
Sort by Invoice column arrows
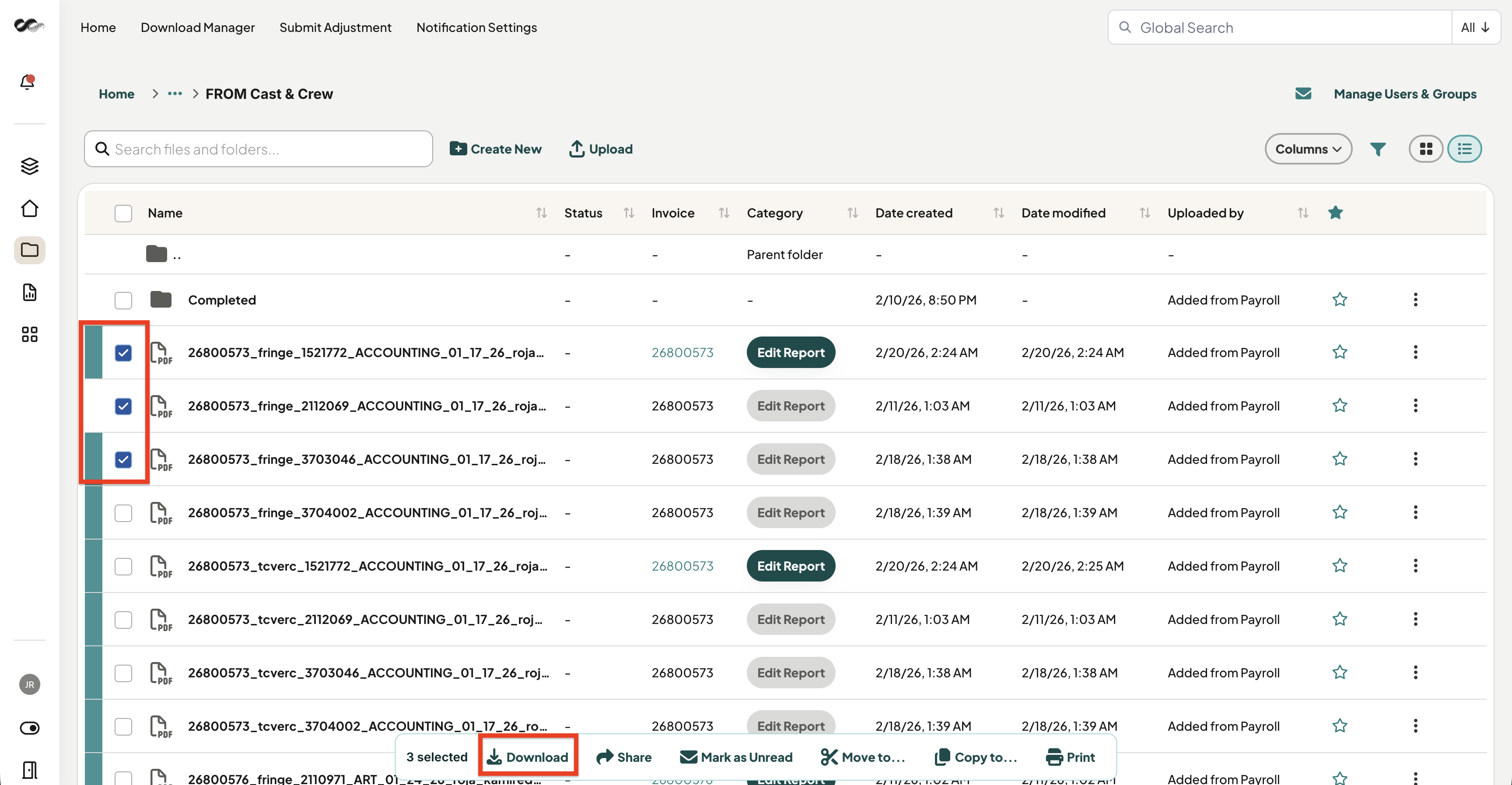724,213
